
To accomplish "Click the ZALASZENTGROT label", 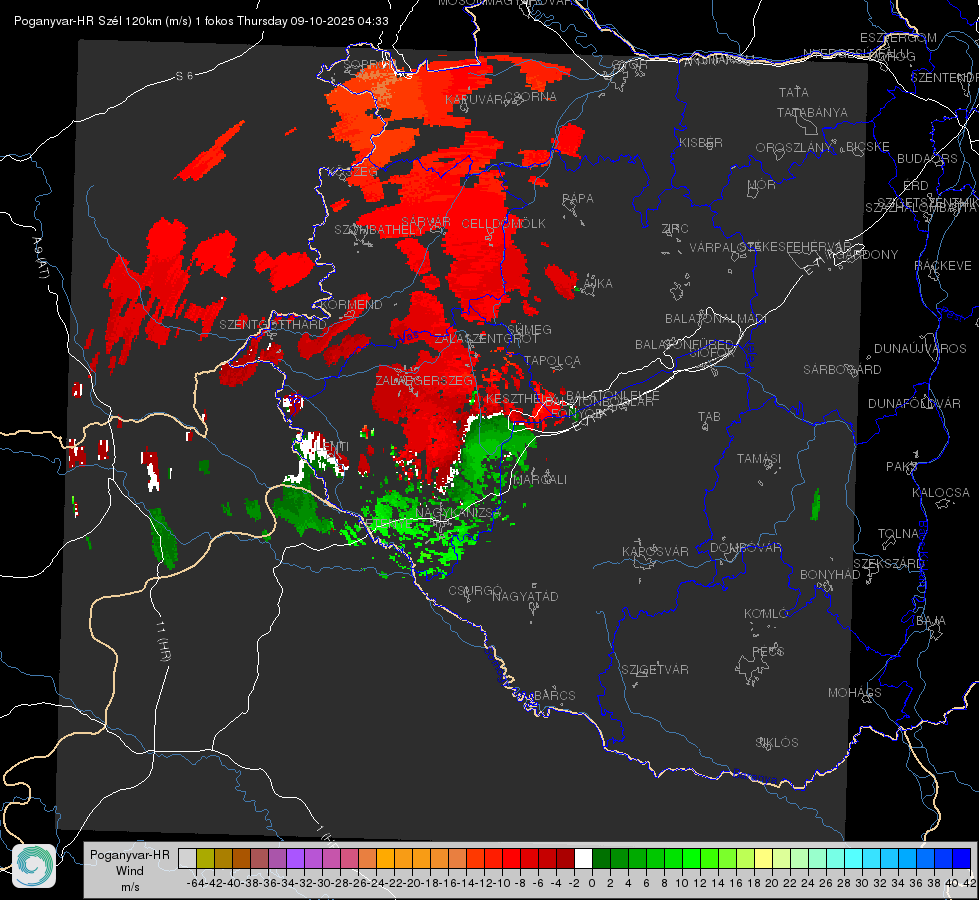I will (x=486, y=339).
